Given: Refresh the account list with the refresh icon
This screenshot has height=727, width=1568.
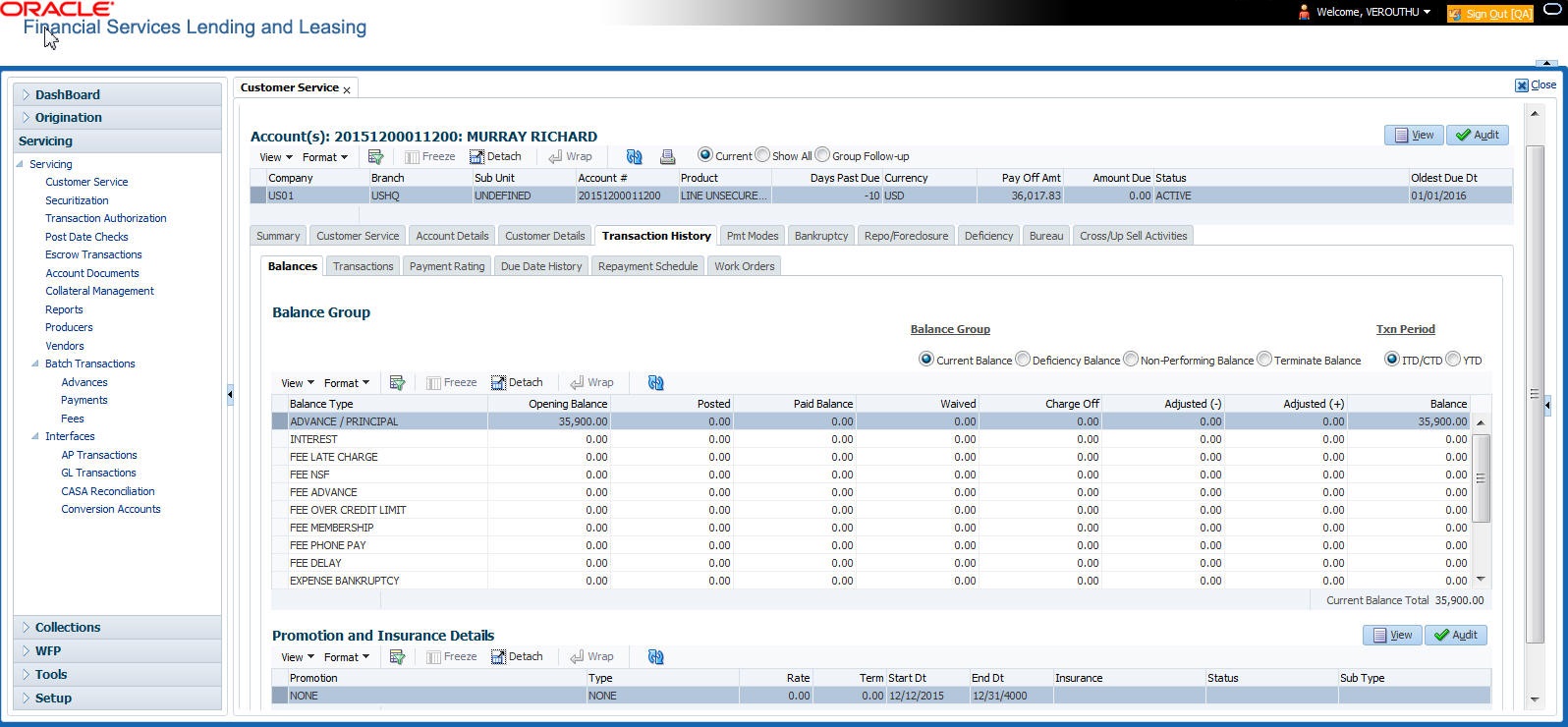Looking at the screenshot, I should pos(634,156).
